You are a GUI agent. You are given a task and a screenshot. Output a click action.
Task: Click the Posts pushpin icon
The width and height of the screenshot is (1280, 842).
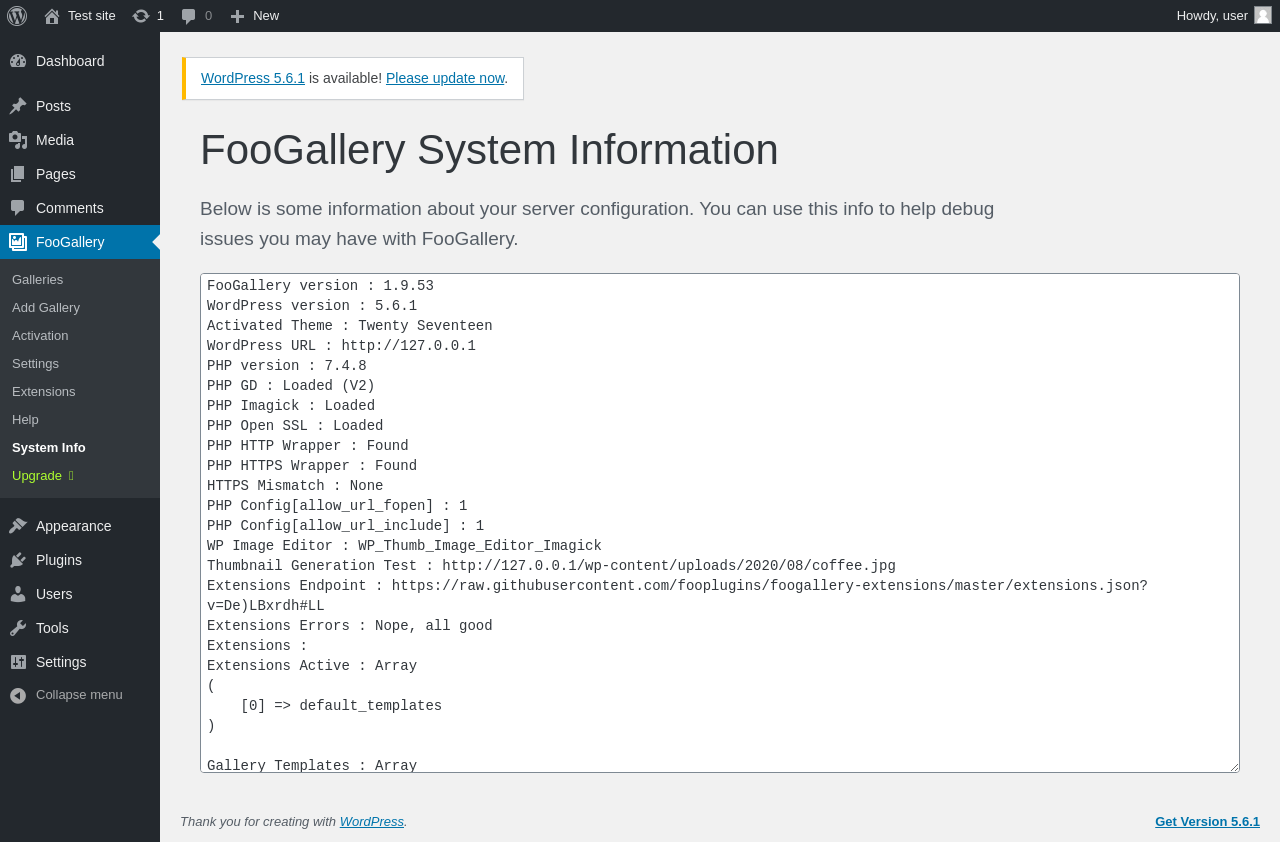click(x=18, y=106)
